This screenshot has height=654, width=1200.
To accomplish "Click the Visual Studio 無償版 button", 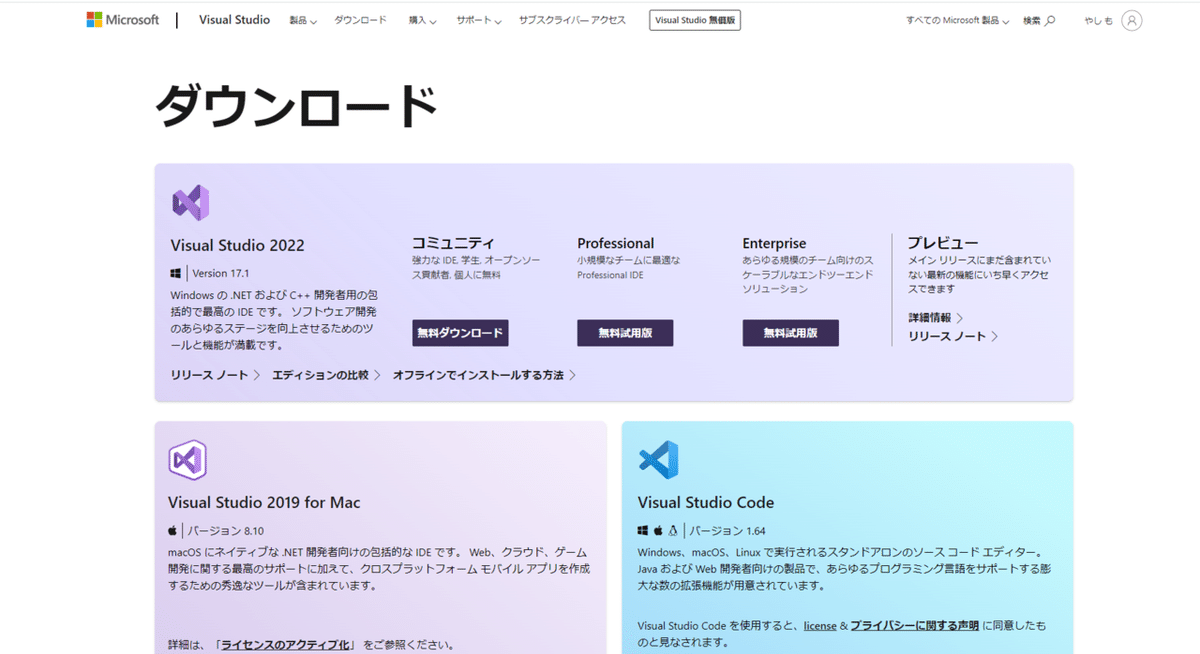I will click(695, 20).
